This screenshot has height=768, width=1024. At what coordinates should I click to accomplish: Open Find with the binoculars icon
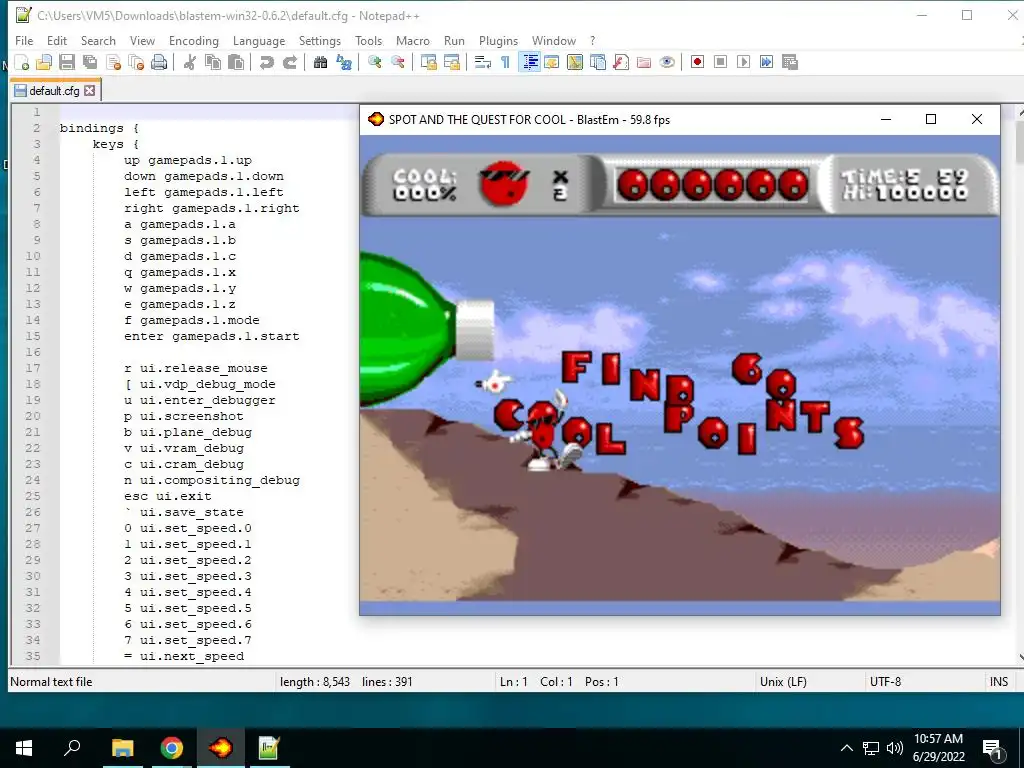click(x=321, y=63)
